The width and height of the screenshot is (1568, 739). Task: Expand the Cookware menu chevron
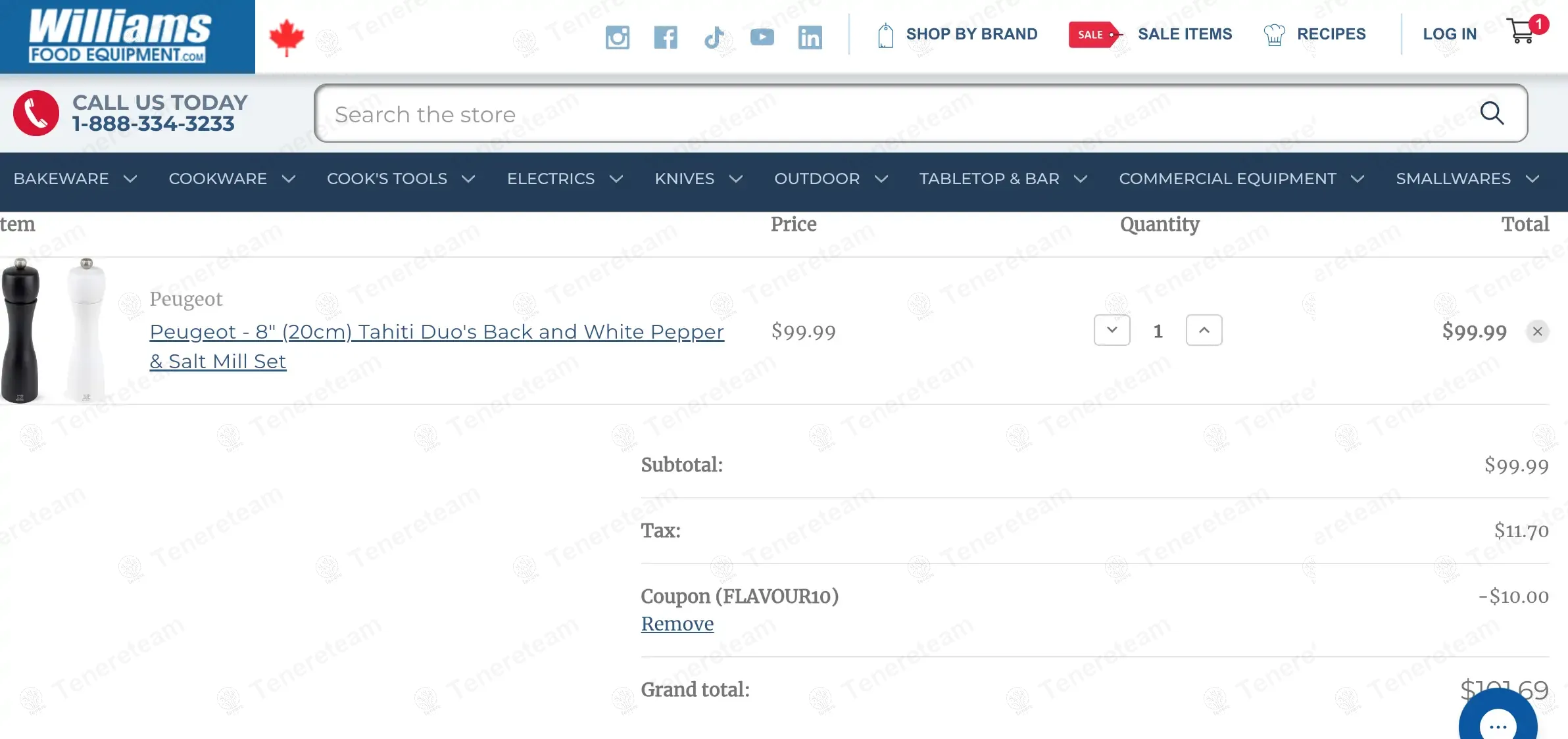tap(289, 179)
